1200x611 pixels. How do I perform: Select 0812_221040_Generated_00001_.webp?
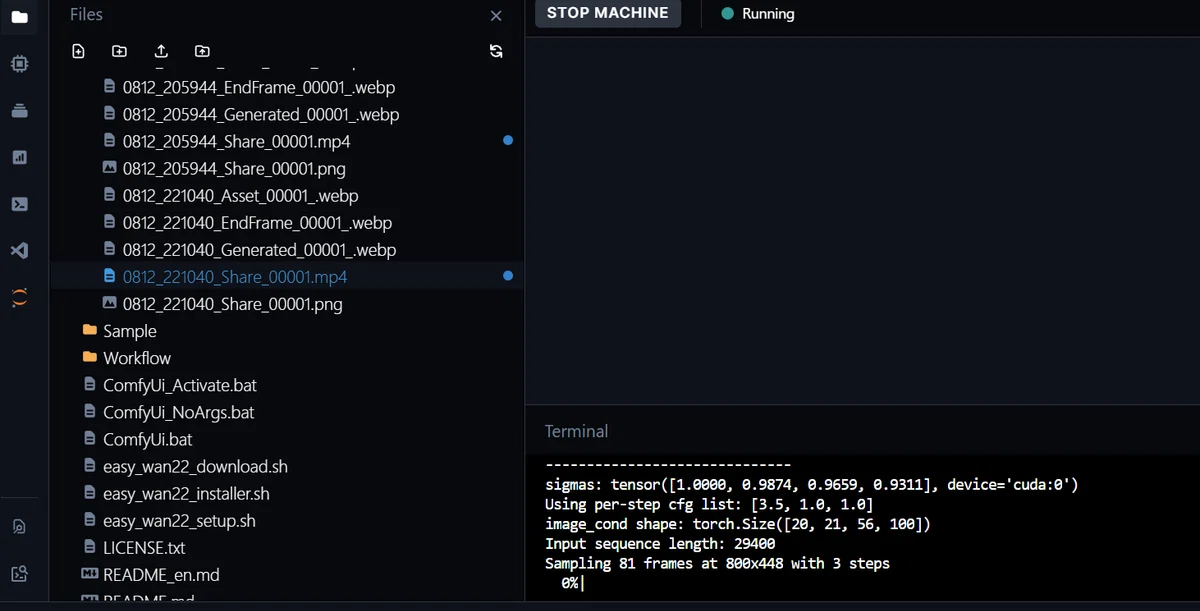(x=259, y=250)
